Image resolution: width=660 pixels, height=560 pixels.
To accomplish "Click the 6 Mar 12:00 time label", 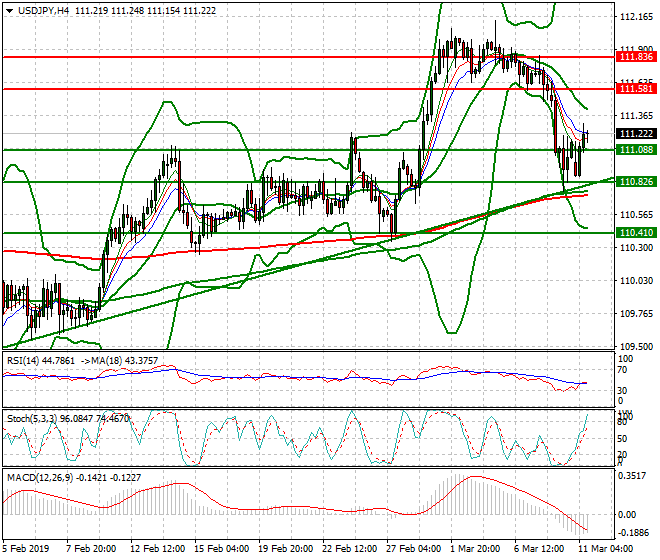I will tap(539, 549).
